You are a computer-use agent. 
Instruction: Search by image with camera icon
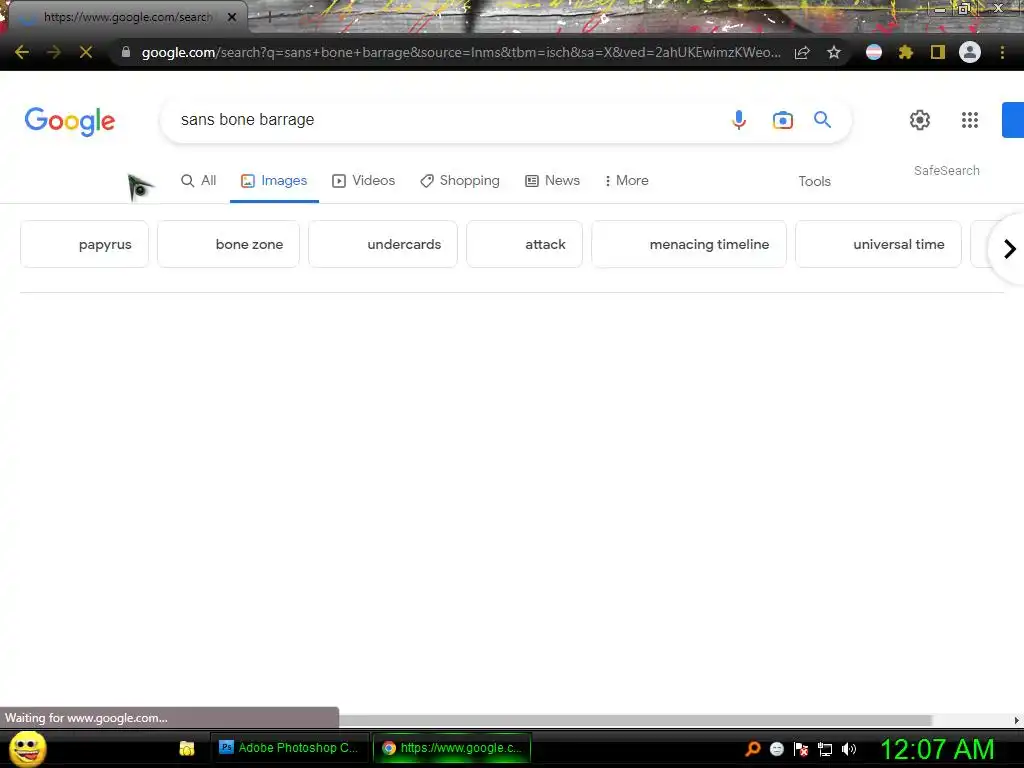[x=782, y=120]
